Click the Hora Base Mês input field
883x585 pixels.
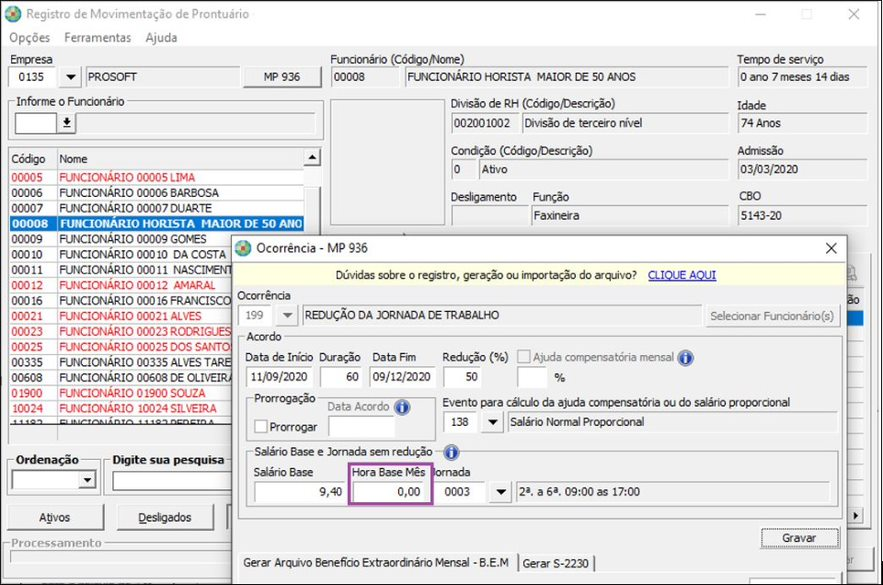click(x=390, y=492)
